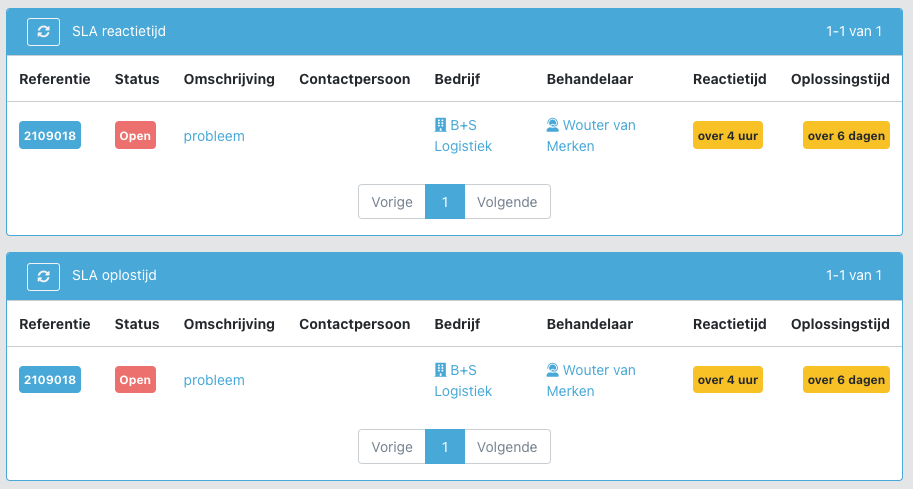Open ticket 2109018 in SLA oplostijd panel
Screen dimensions: 913x489
pyautogui.click(x=49, y=380)
